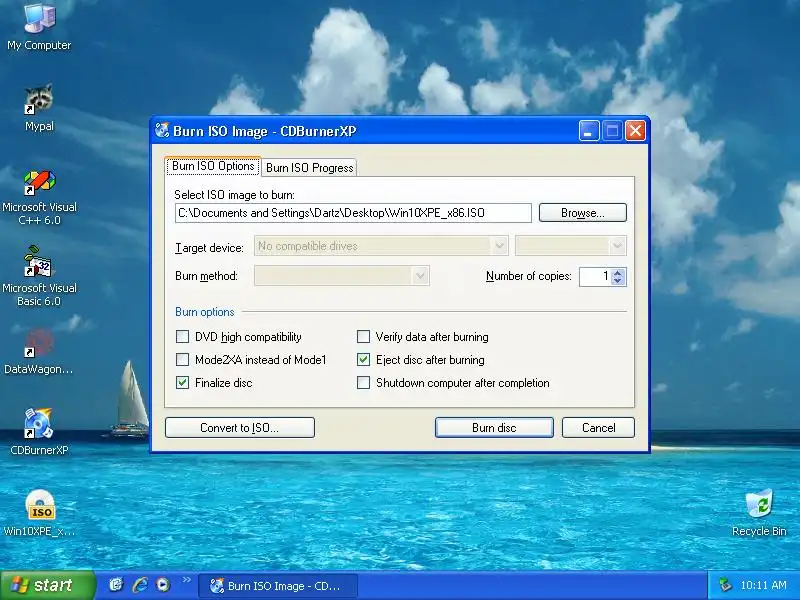Select the Win10XPE ISO file icon
This screenshot has width=800, height=600.
pyautogui.click(x=39, y=512)
